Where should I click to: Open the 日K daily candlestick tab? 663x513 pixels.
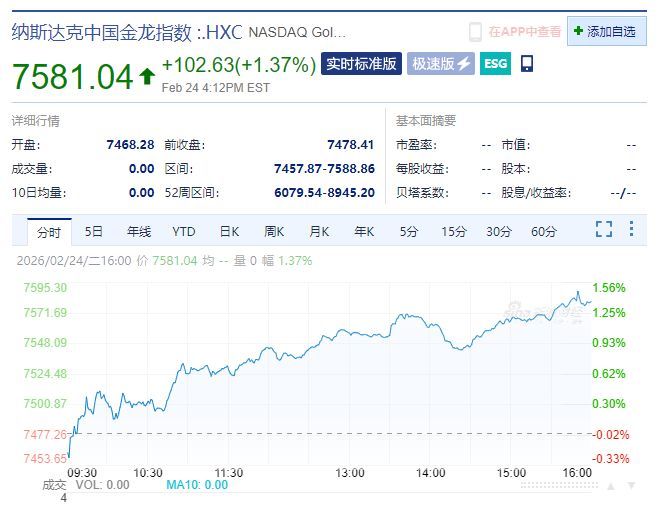229,232
